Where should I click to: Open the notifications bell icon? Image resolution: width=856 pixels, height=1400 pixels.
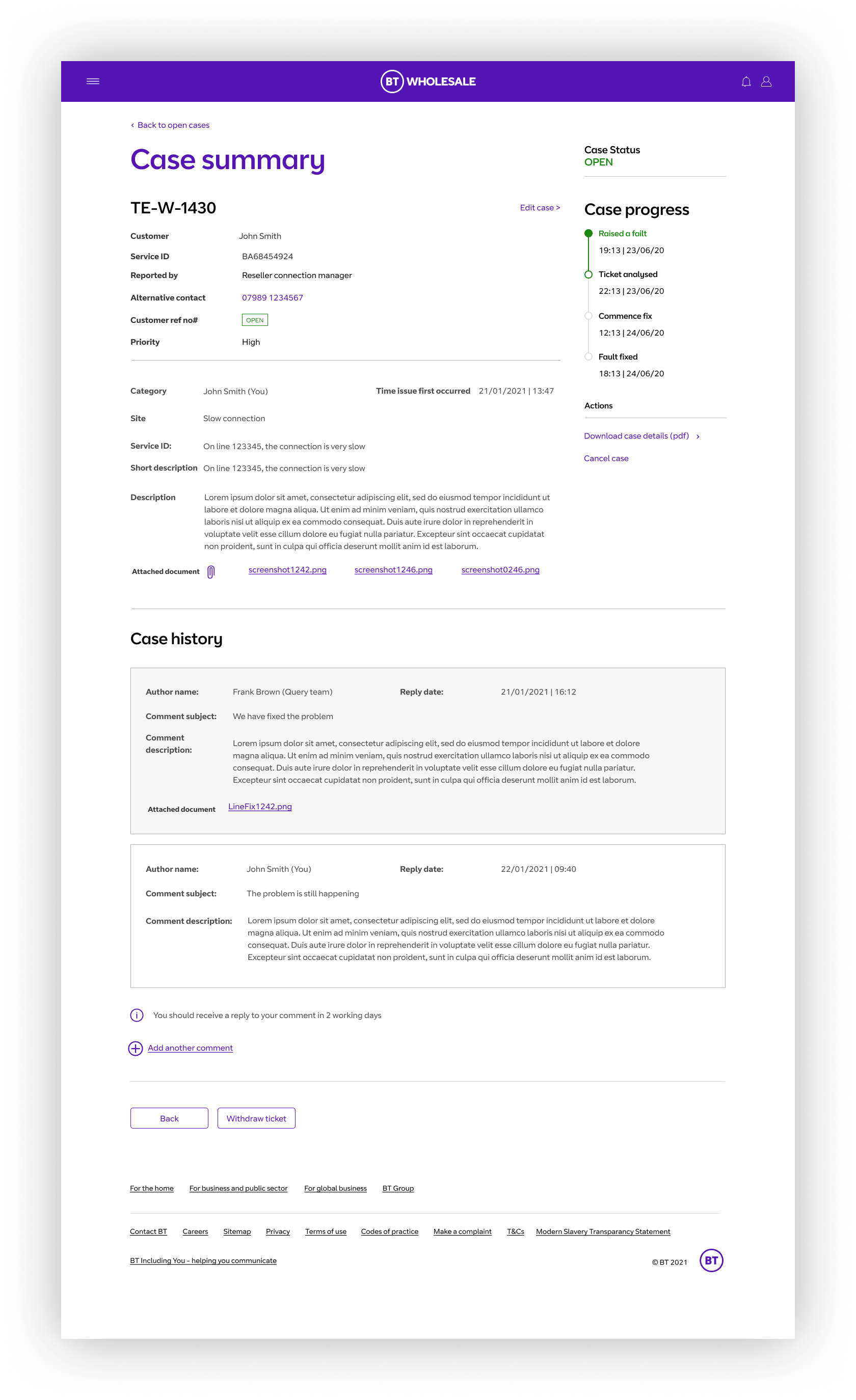746,81
